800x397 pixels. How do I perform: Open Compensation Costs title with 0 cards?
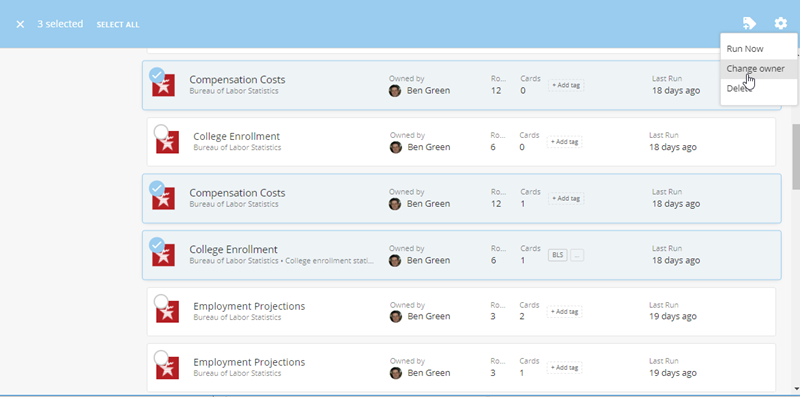[237, 80]
